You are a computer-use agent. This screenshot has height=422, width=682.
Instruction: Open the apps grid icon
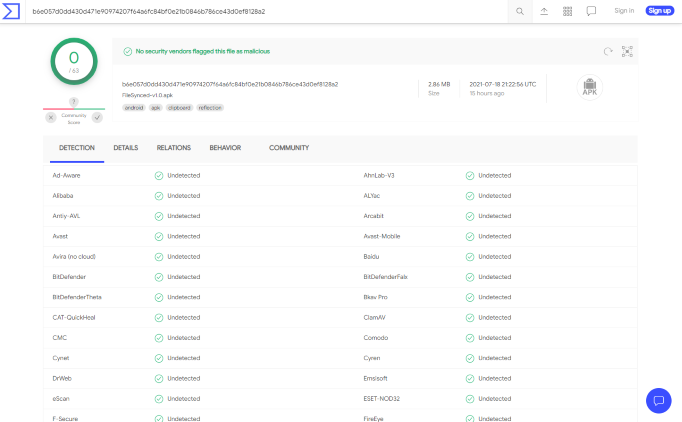point(567,11)
